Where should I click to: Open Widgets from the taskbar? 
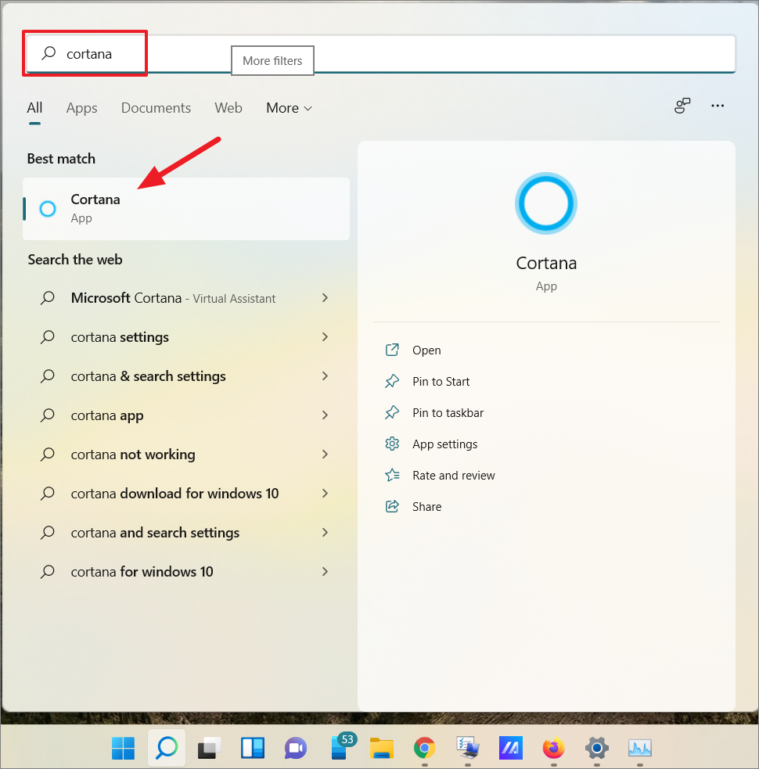(253, 748)
